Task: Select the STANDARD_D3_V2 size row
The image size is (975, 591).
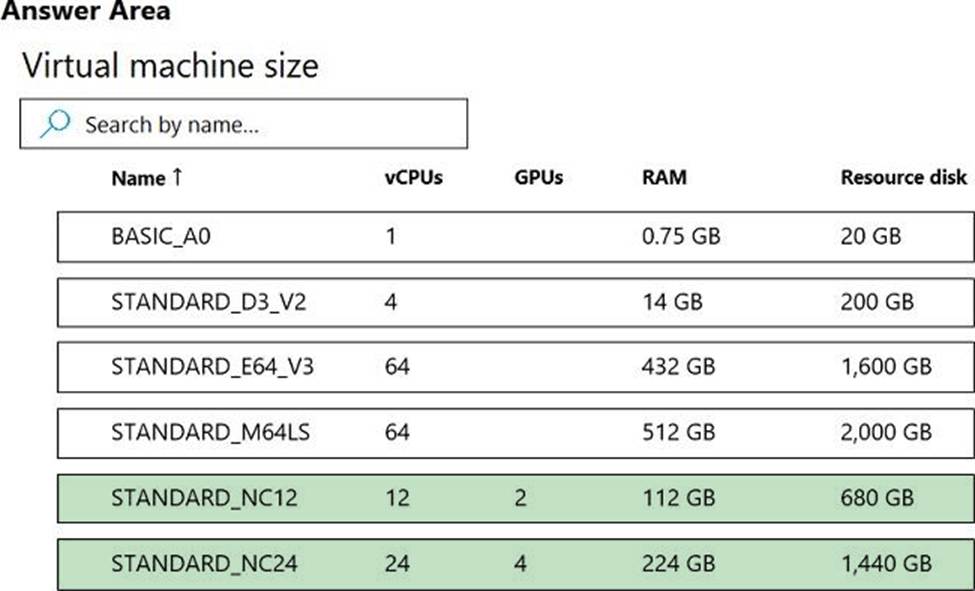Action: (515, 303)
